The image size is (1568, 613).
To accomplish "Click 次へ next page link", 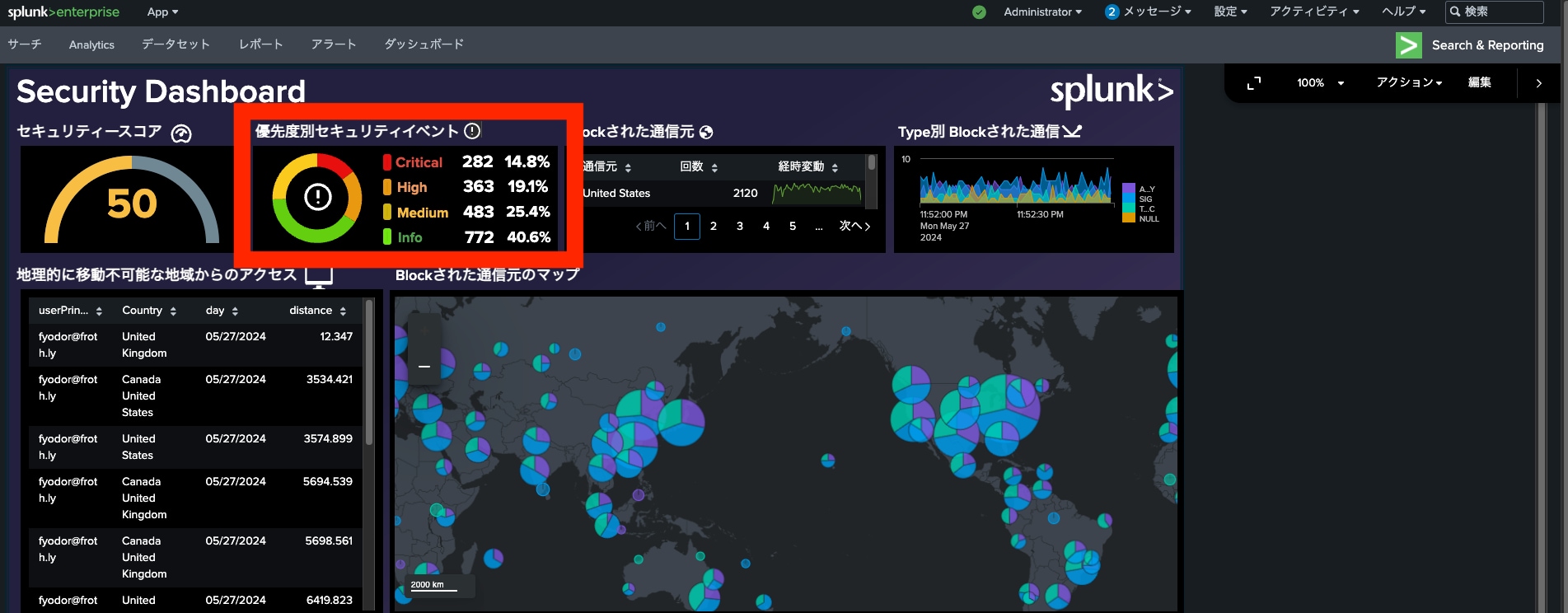I will click(x=854, y=226).
